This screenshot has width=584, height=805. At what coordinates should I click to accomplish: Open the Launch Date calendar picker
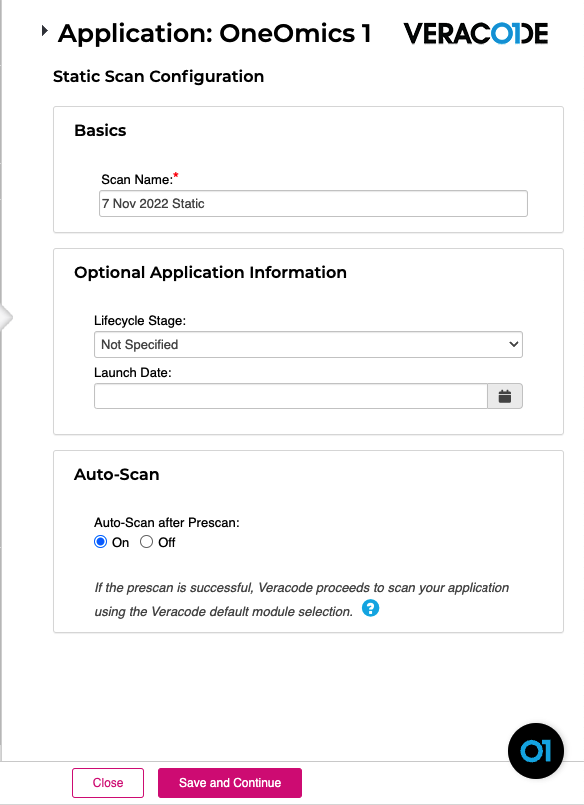coord(505,395)
